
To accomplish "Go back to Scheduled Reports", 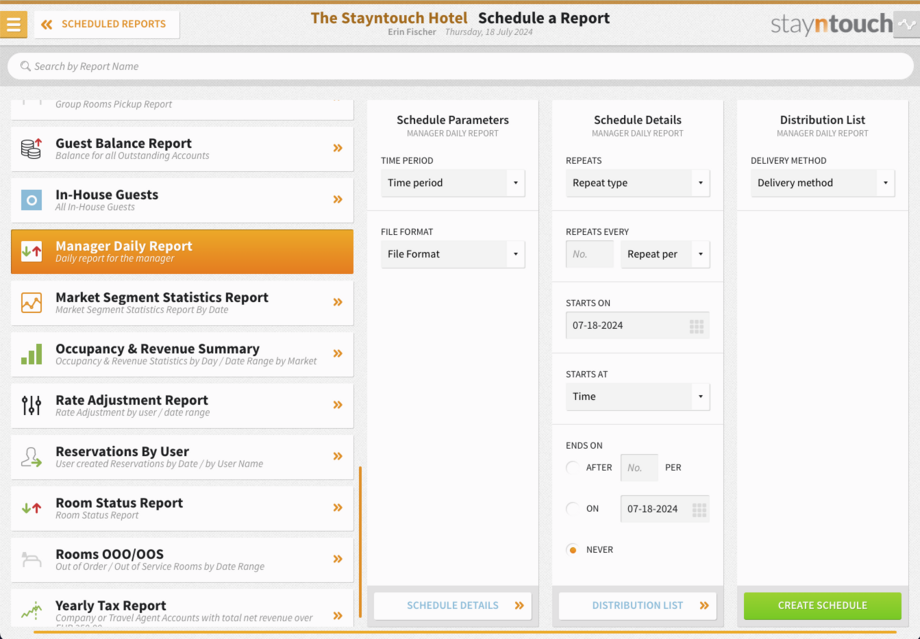I will coord(107,25).
